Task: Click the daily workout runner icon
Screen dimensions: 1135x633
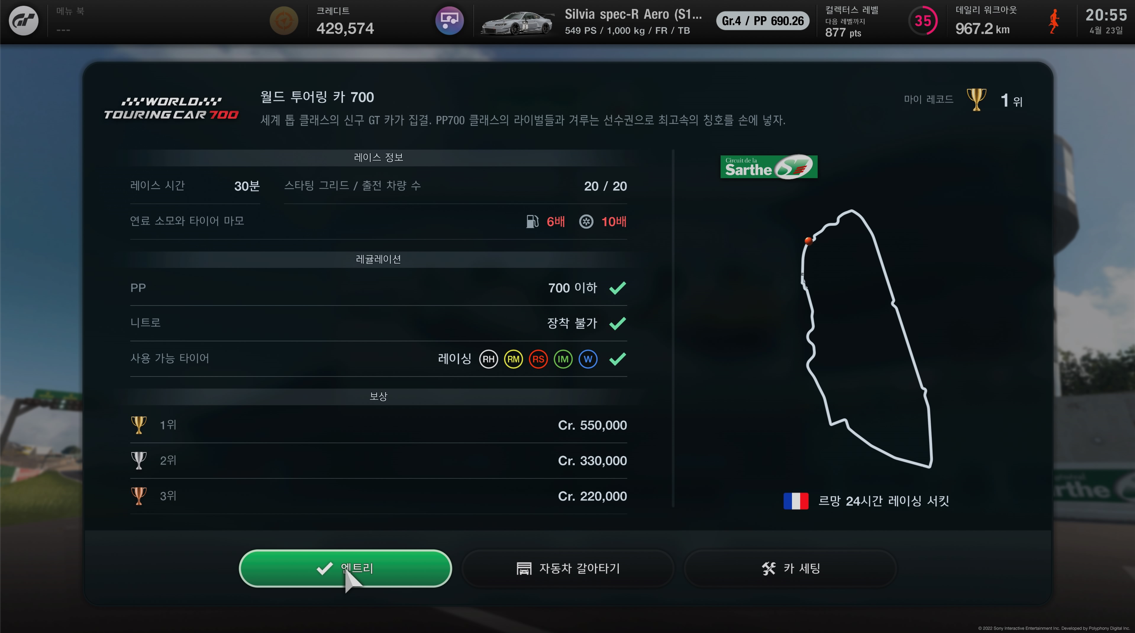Action: [x=1054, y=21]
